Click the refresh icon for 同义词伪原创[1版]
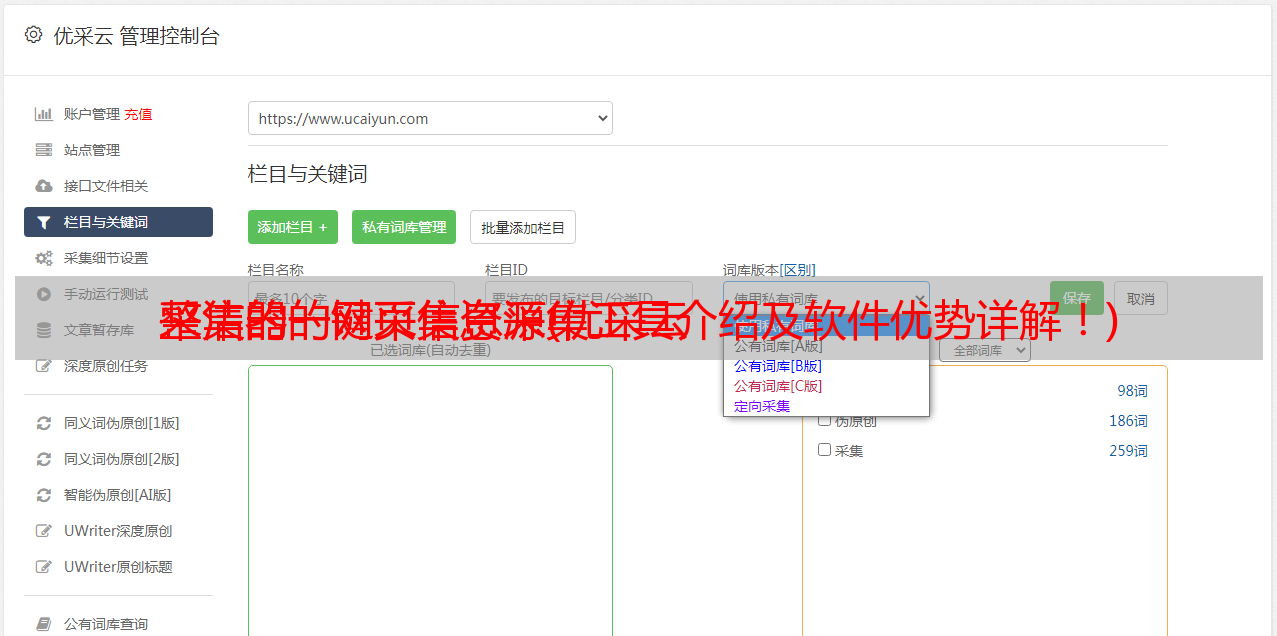 point(44,423)
